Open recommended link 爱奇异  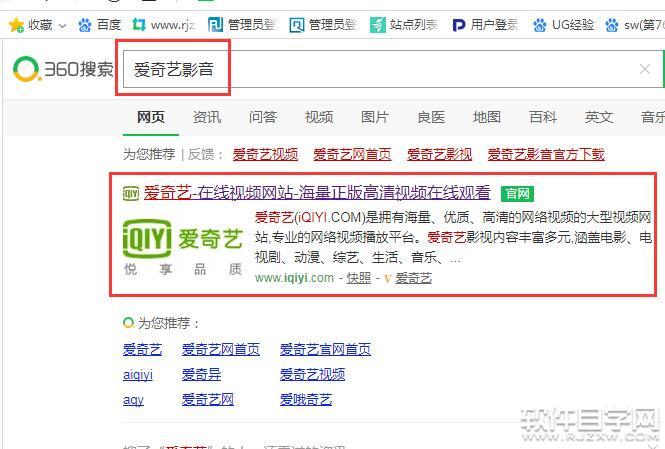point(201,375)
